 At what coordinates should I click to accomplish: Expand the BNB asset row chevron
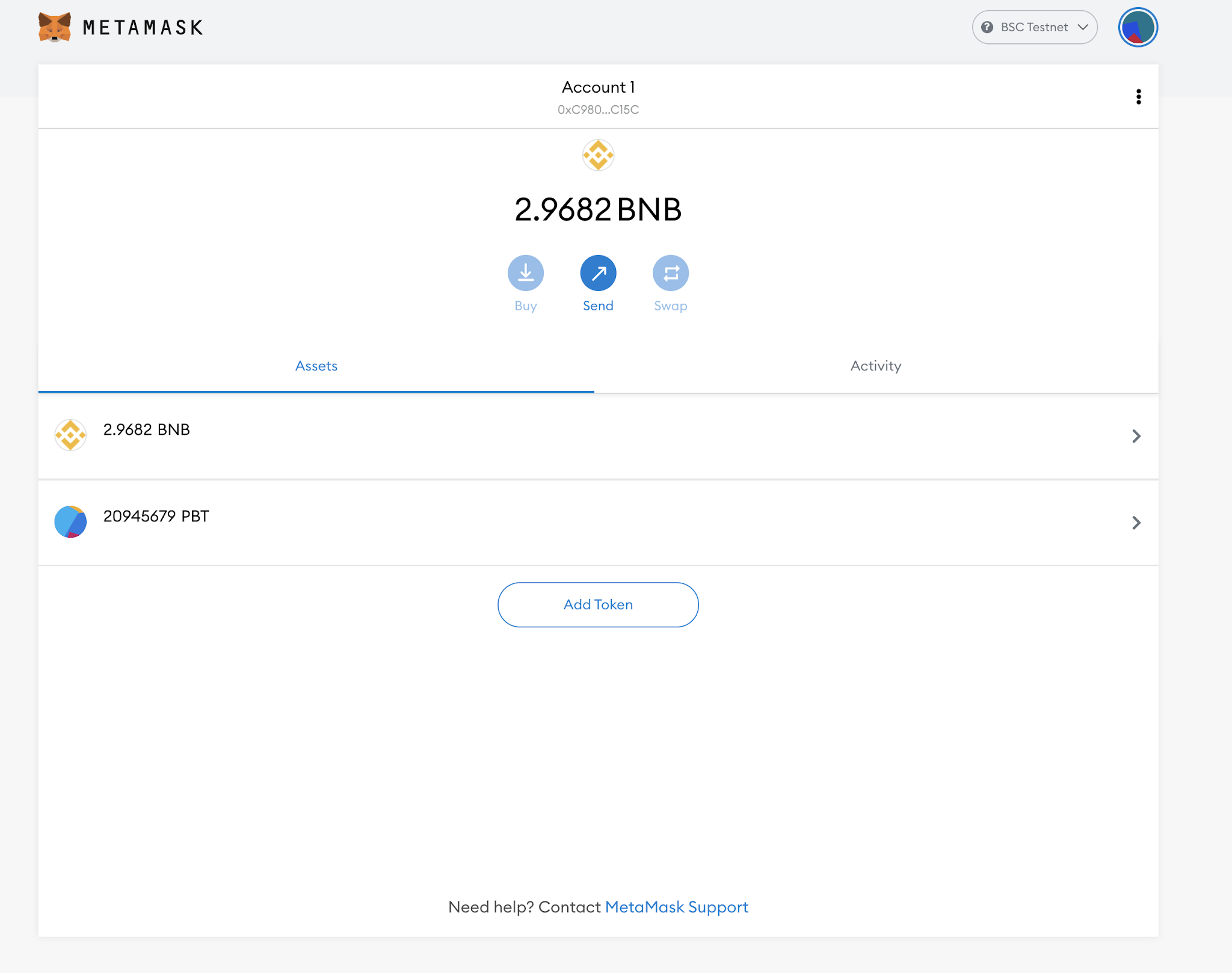1136,436
